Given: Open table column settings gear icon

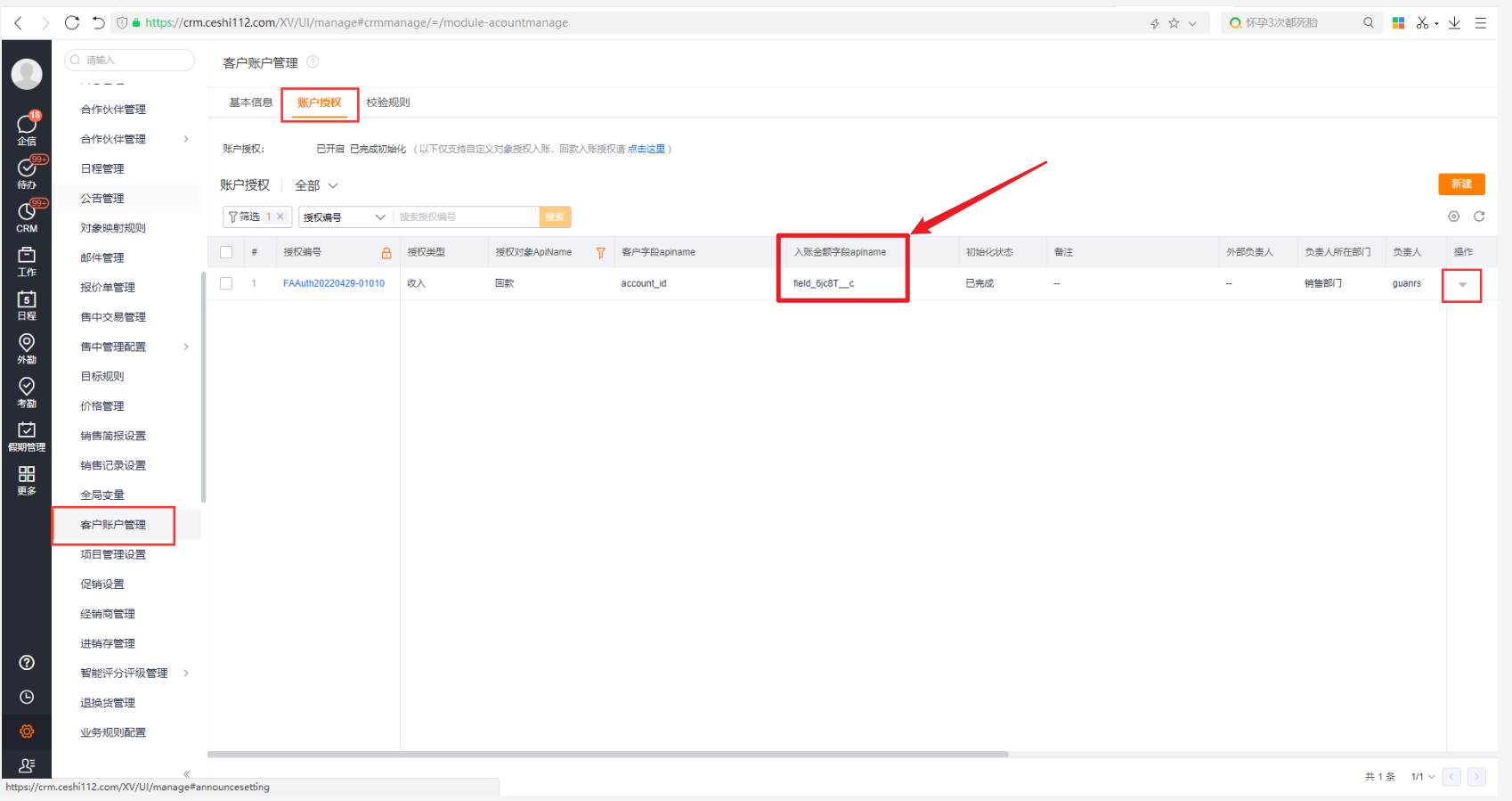Looking at the screenshot, I should (x=1453, y=217).
